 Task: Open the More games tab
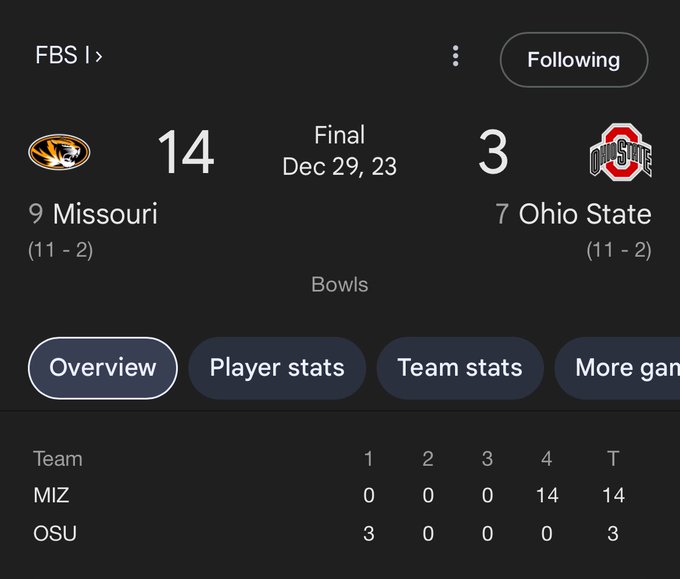click(618, 368)
